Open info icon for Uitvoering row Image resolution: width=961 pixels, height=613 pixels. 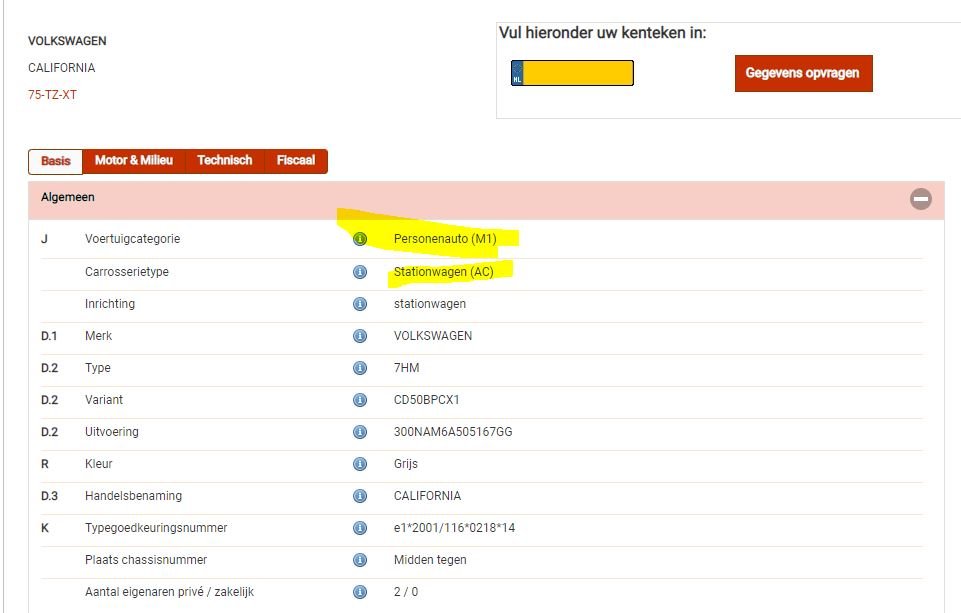coord(360,432)
